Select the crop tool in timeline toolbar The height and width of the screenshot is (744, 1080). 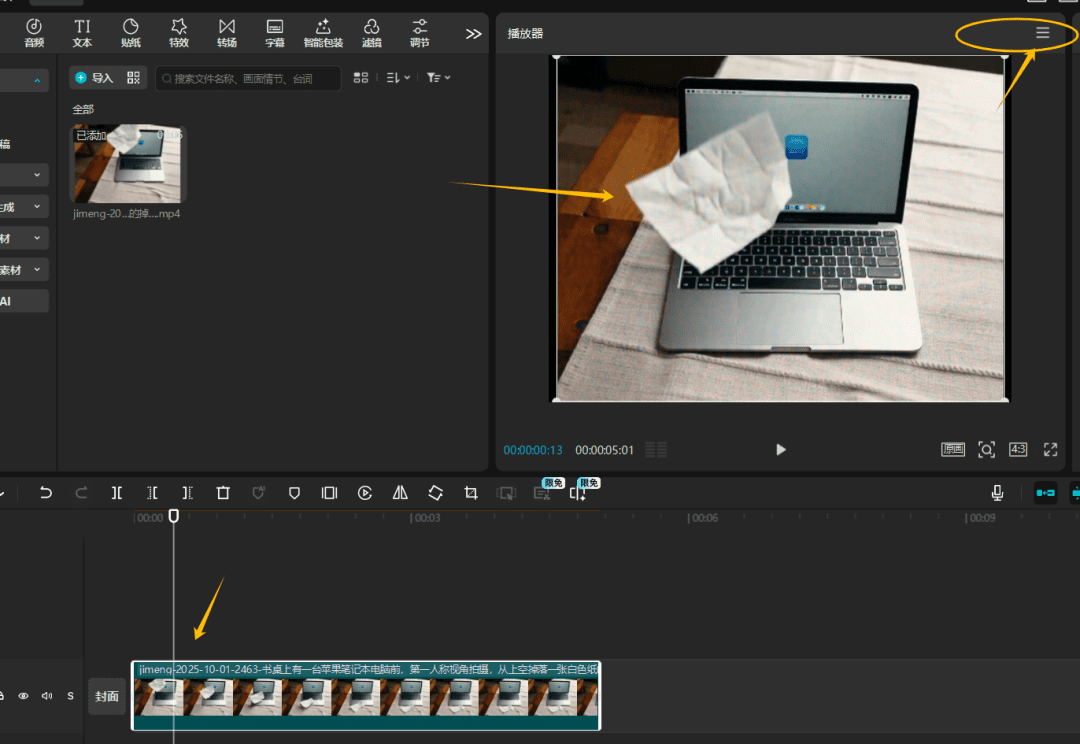[x=471, y=493]
